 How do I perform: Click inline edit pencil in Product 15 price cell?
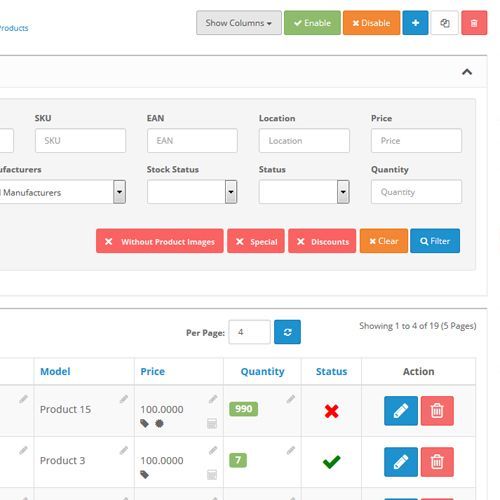pyautogui.click(x=213, y=399)
